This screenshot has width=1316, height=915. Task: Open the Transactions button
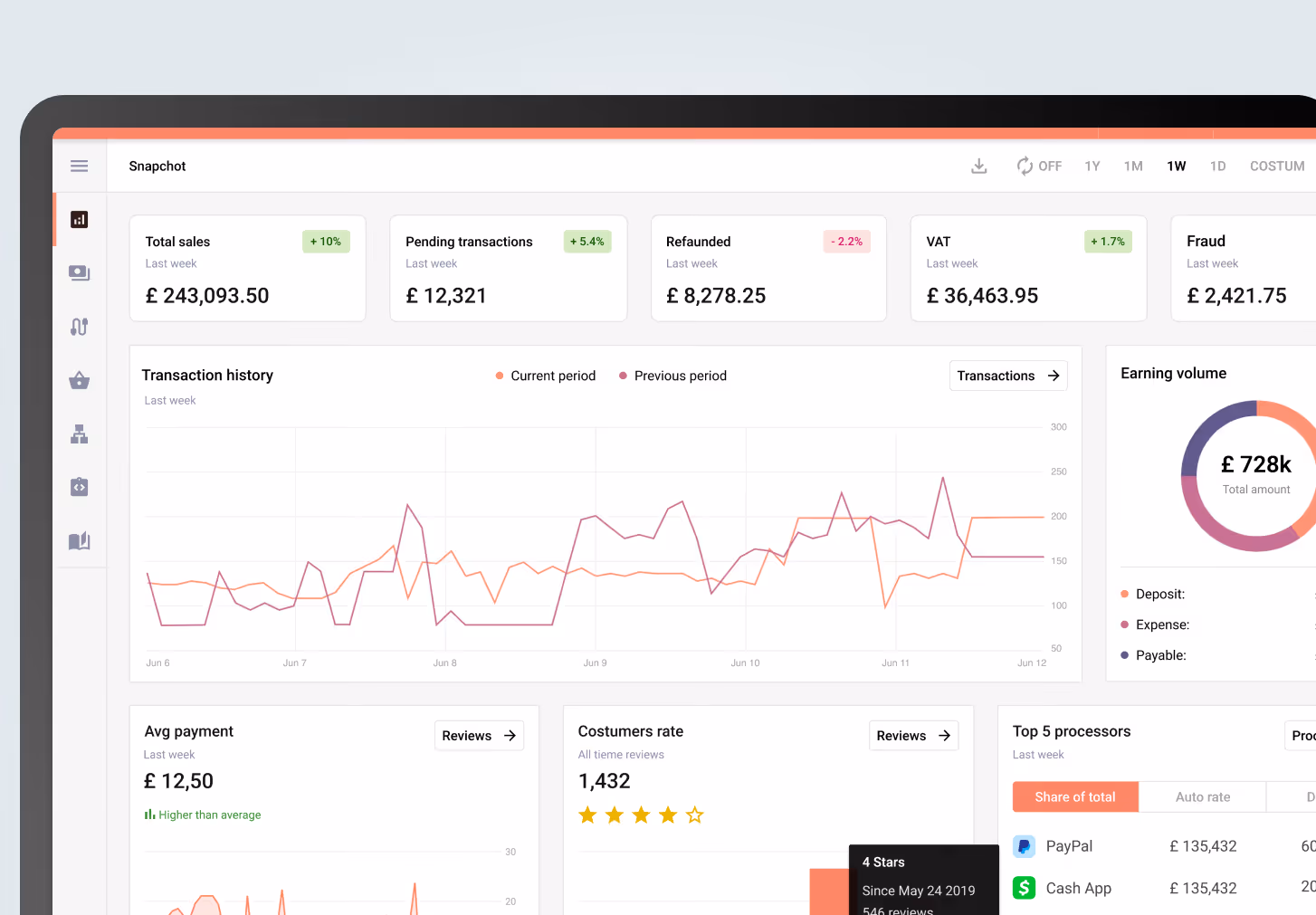coord(1008,376)
